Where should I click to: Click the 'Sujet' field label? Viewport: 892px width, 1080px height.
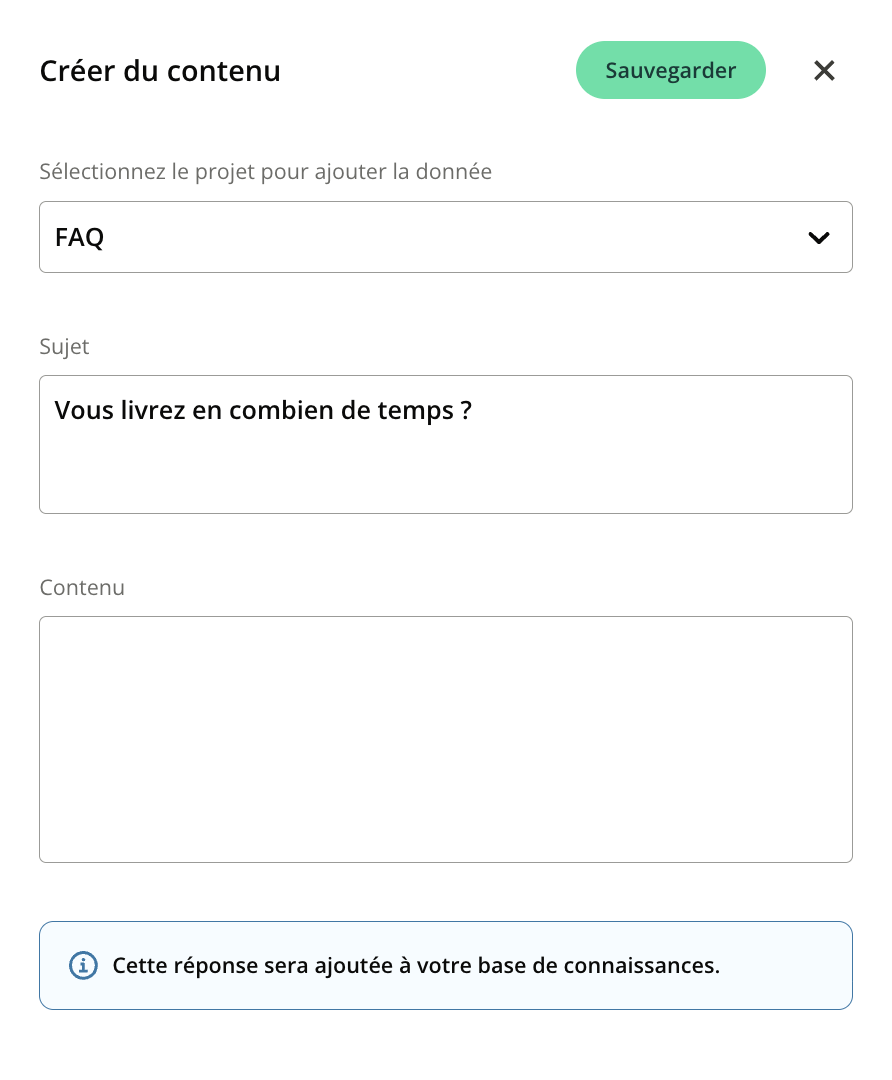[x=64, y=346]
